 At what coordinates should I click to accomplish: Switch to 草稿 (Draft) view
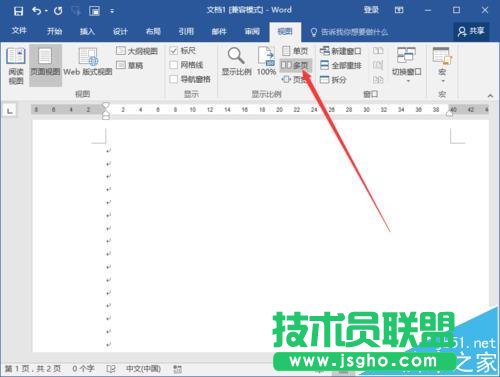click(130, 65)
